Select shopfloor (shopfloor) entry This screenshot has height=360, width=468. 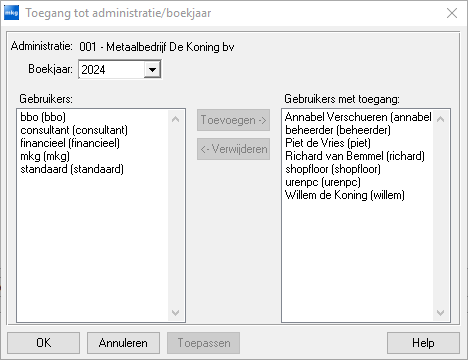[333, 169]
